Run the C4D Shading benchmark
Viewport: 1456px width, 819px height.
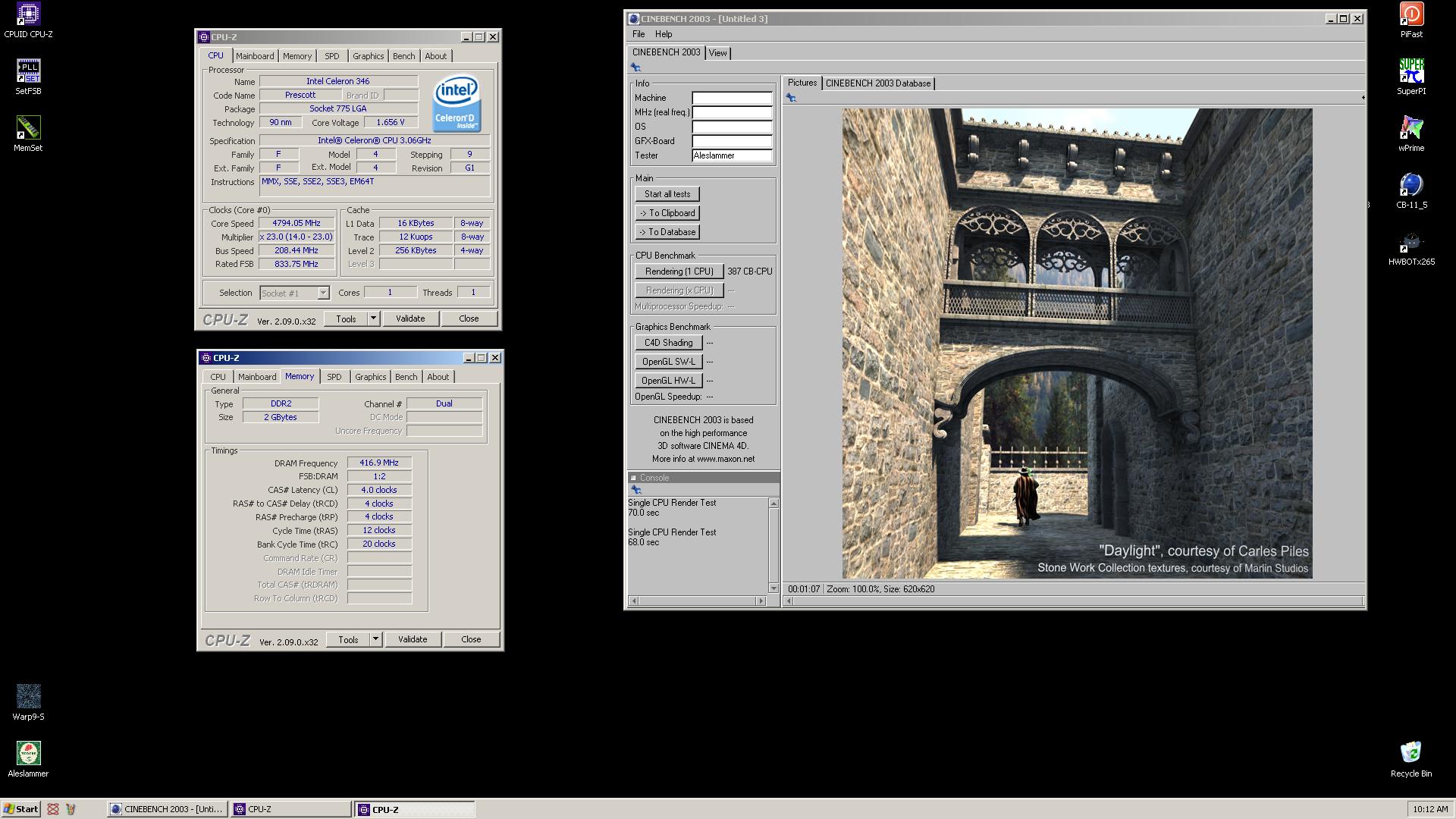coord(668,343)
